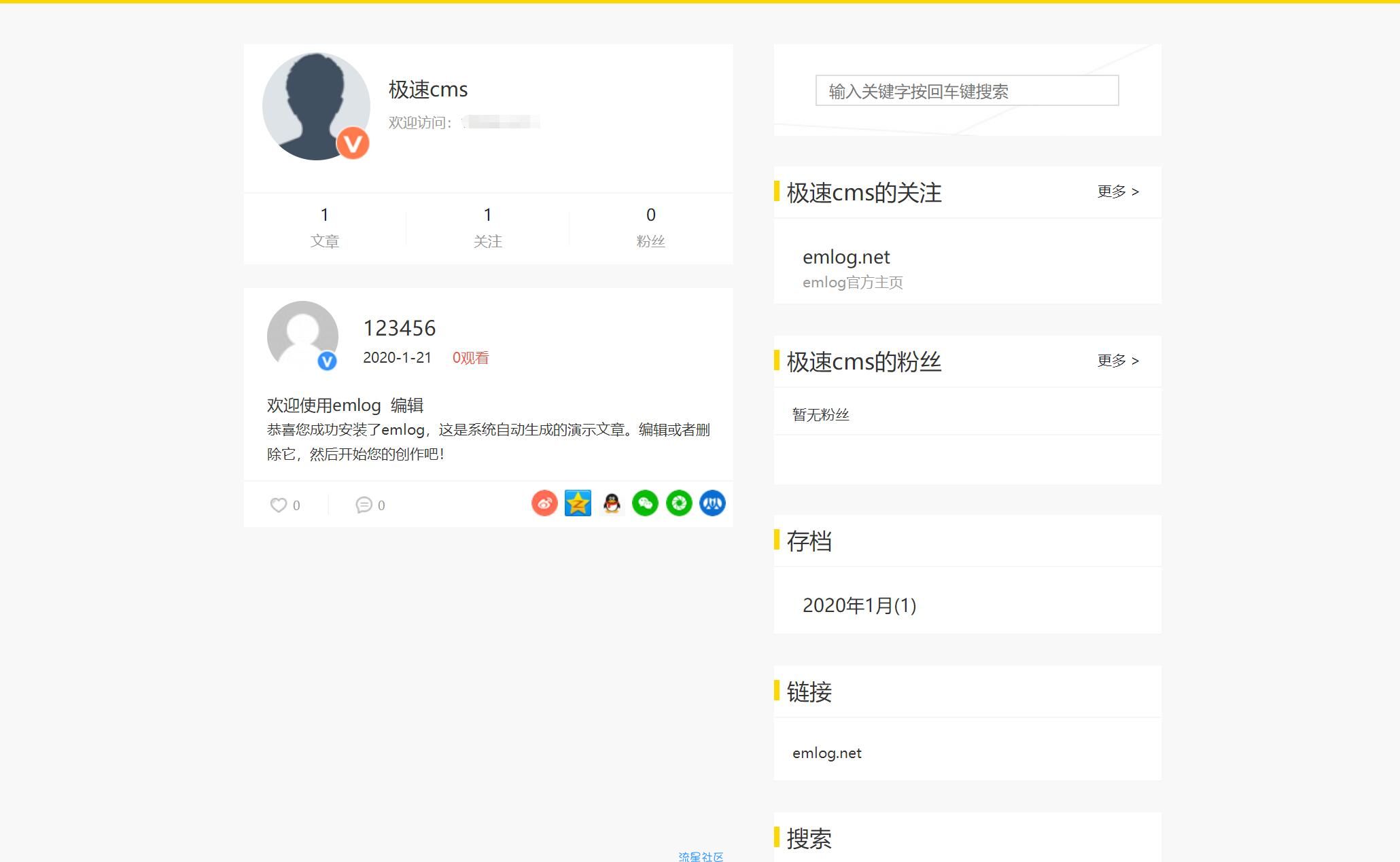Click the post excerpt 恭喜您成功安装了emlog
The image size is (1400, 862).
point(489,442)
